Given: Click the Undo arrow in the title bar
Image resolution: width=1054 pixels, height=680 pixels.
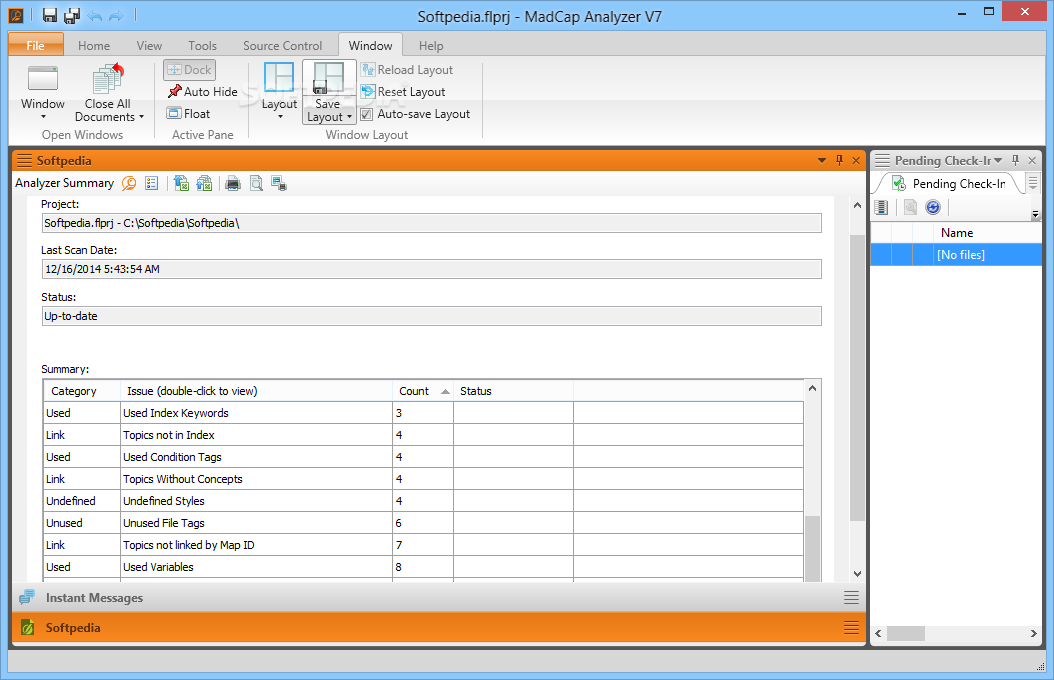Looking at the screenshot, I should [x=95, y=15].
